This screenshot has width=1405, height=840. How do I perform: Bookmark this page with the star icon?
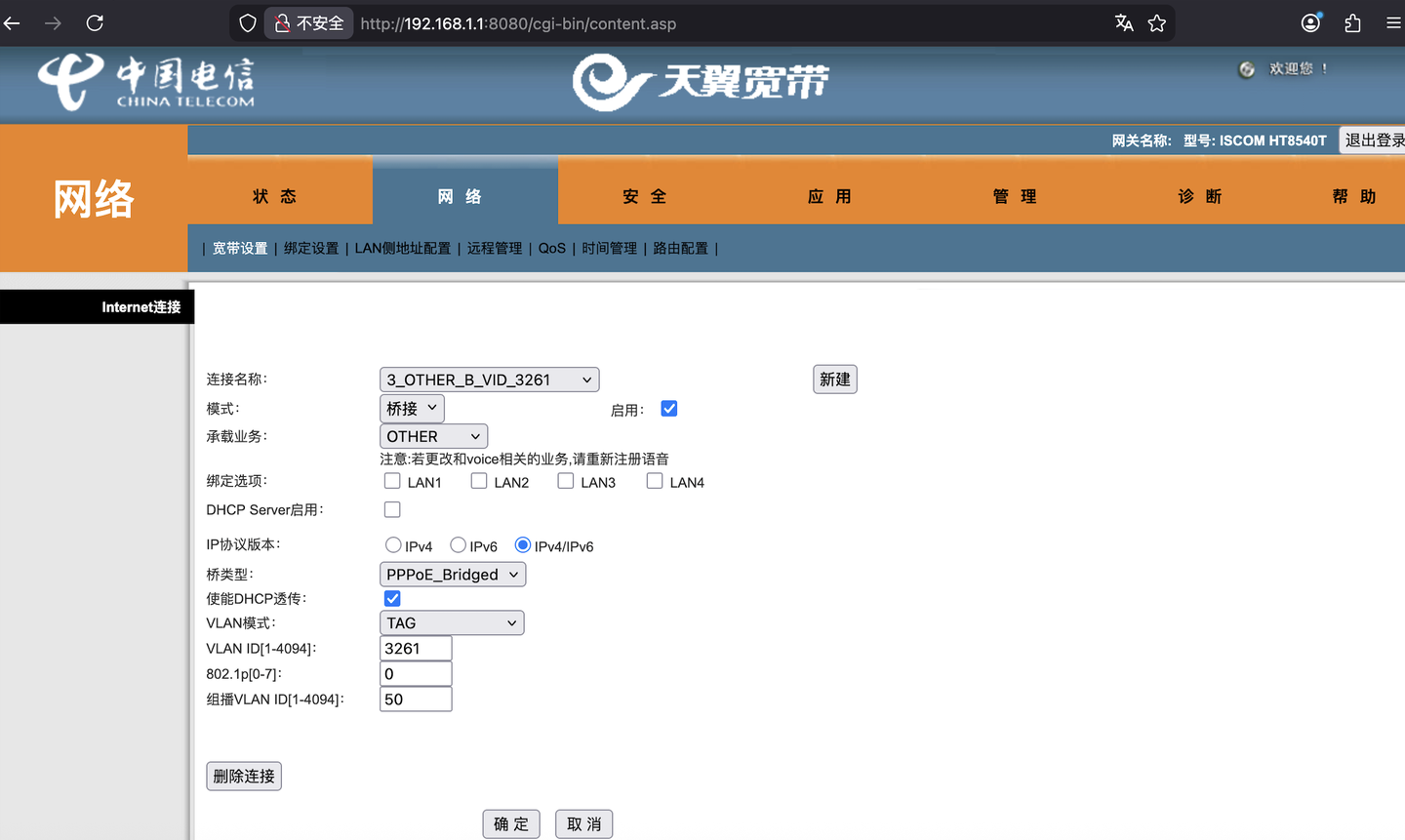pos(1157,23)
